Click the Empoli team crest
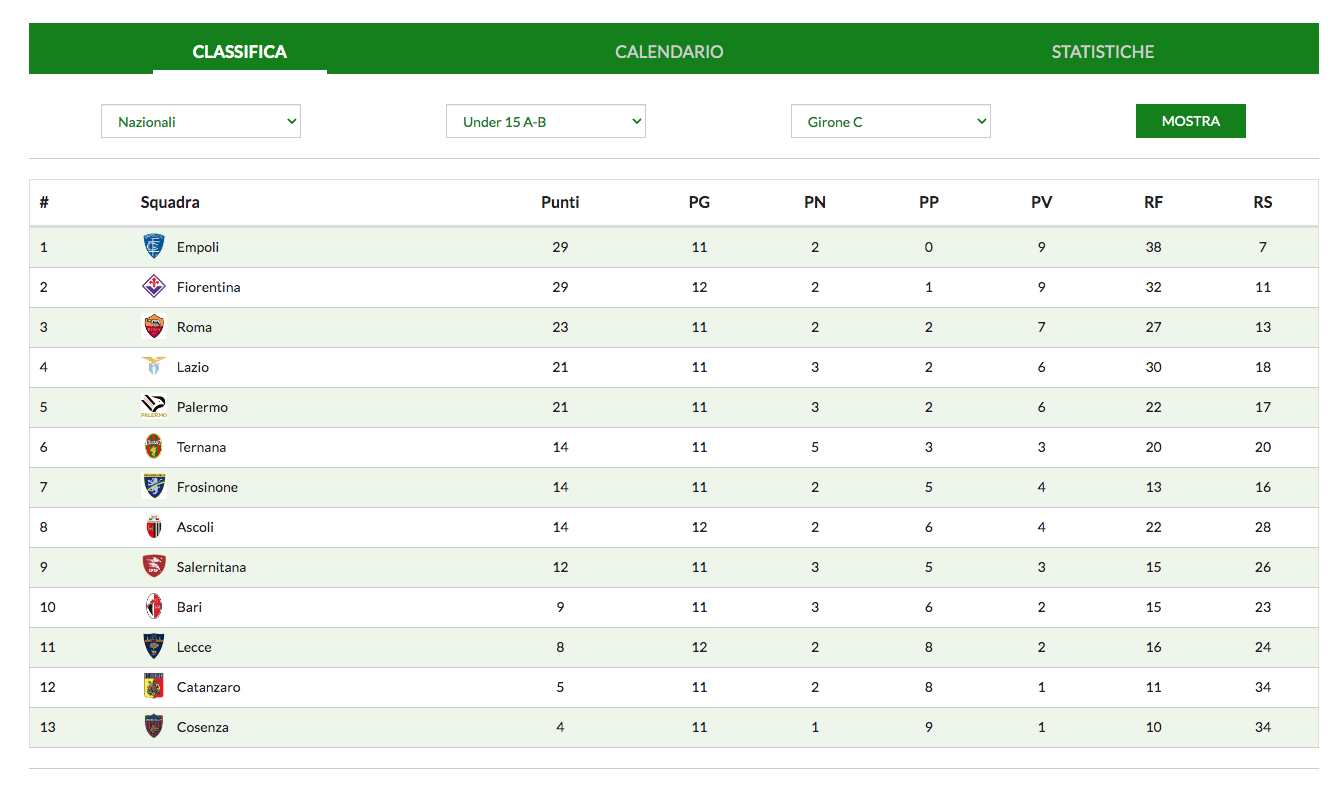1338x787 pixels. pos(154,247)
